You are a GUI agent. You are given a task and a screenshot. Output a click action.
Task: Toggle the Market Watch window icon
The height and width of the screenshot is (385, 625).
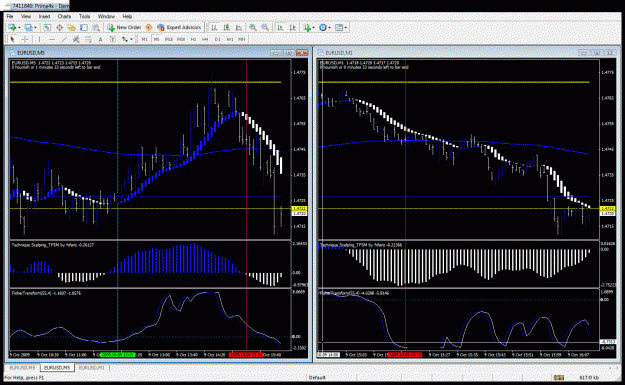pos(47,28)
